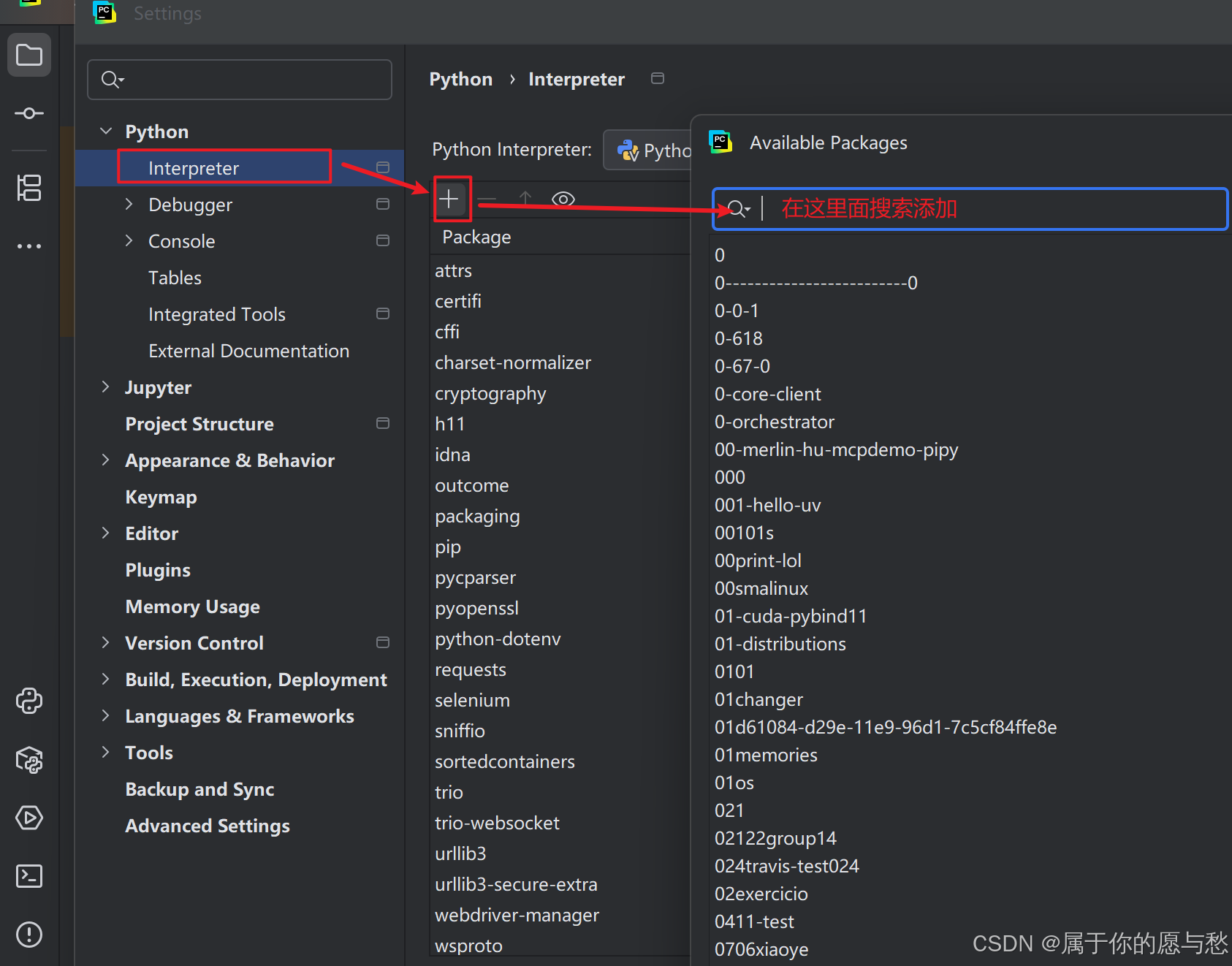Click the plus icon to install package
The image size is (1232, 966).
click(x=449, y=199)
